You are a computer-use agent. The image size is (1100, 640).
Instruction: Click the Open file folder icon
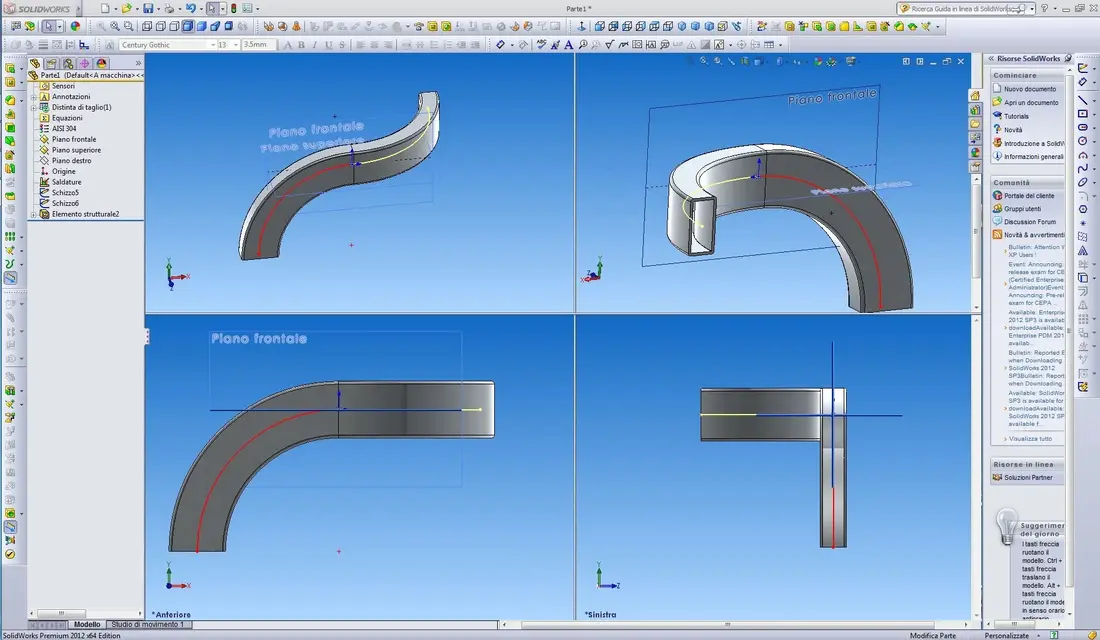click(x=126, y=8)
